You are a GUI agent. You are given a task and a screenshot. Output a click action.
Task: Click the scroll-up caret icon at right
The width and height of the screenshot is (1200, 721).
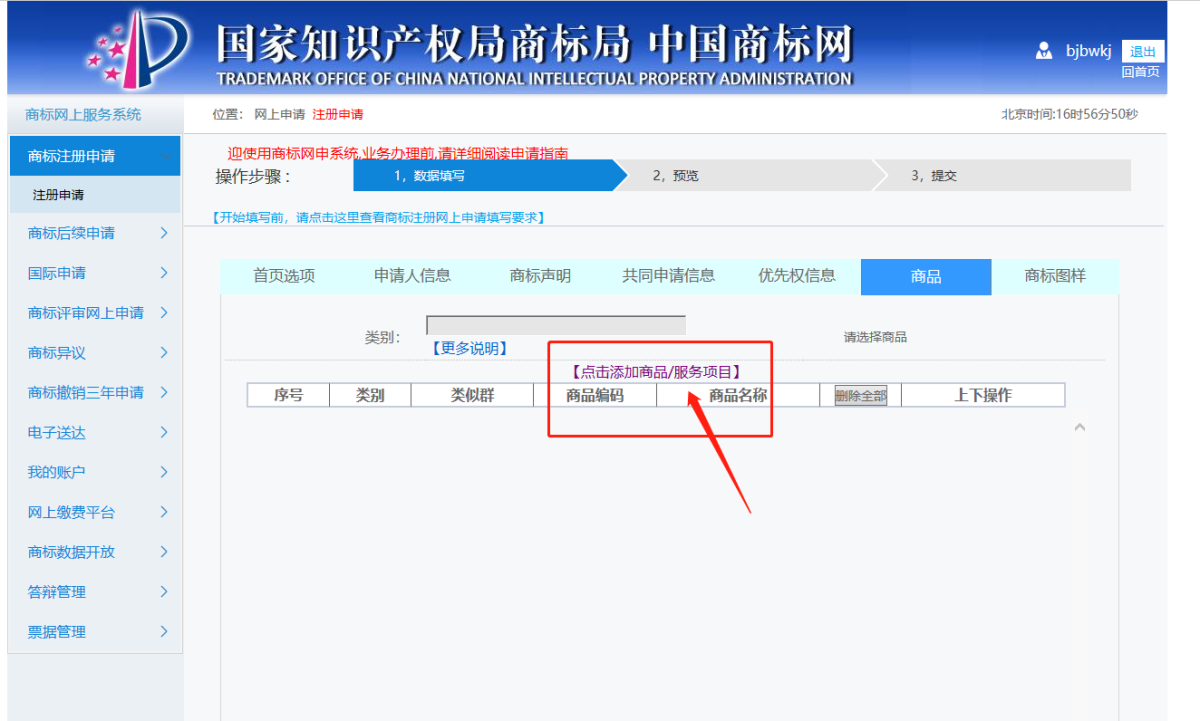click(x=1079, y=428)
